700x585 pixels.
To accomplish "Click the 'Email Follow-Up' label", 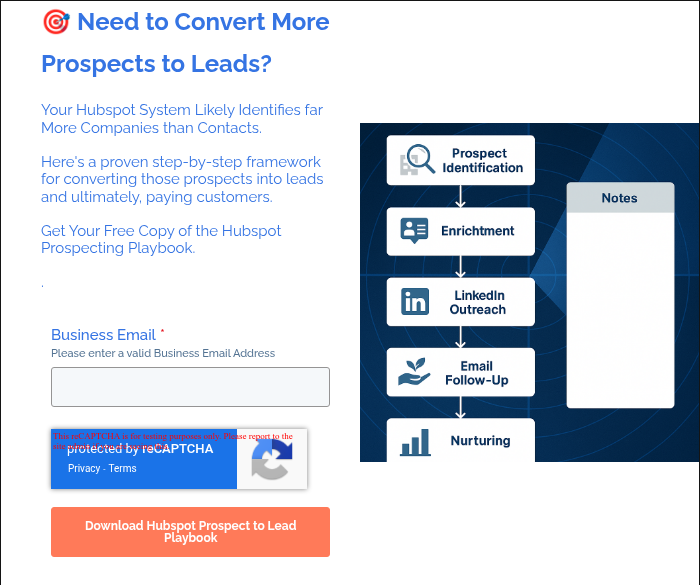I will click(x=476, y=373).
